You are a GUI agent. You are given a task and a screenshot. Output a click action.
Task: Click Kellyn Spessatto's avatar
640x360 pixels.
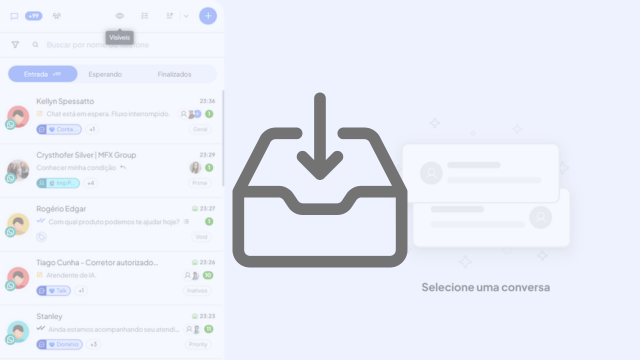click(18, 116)
